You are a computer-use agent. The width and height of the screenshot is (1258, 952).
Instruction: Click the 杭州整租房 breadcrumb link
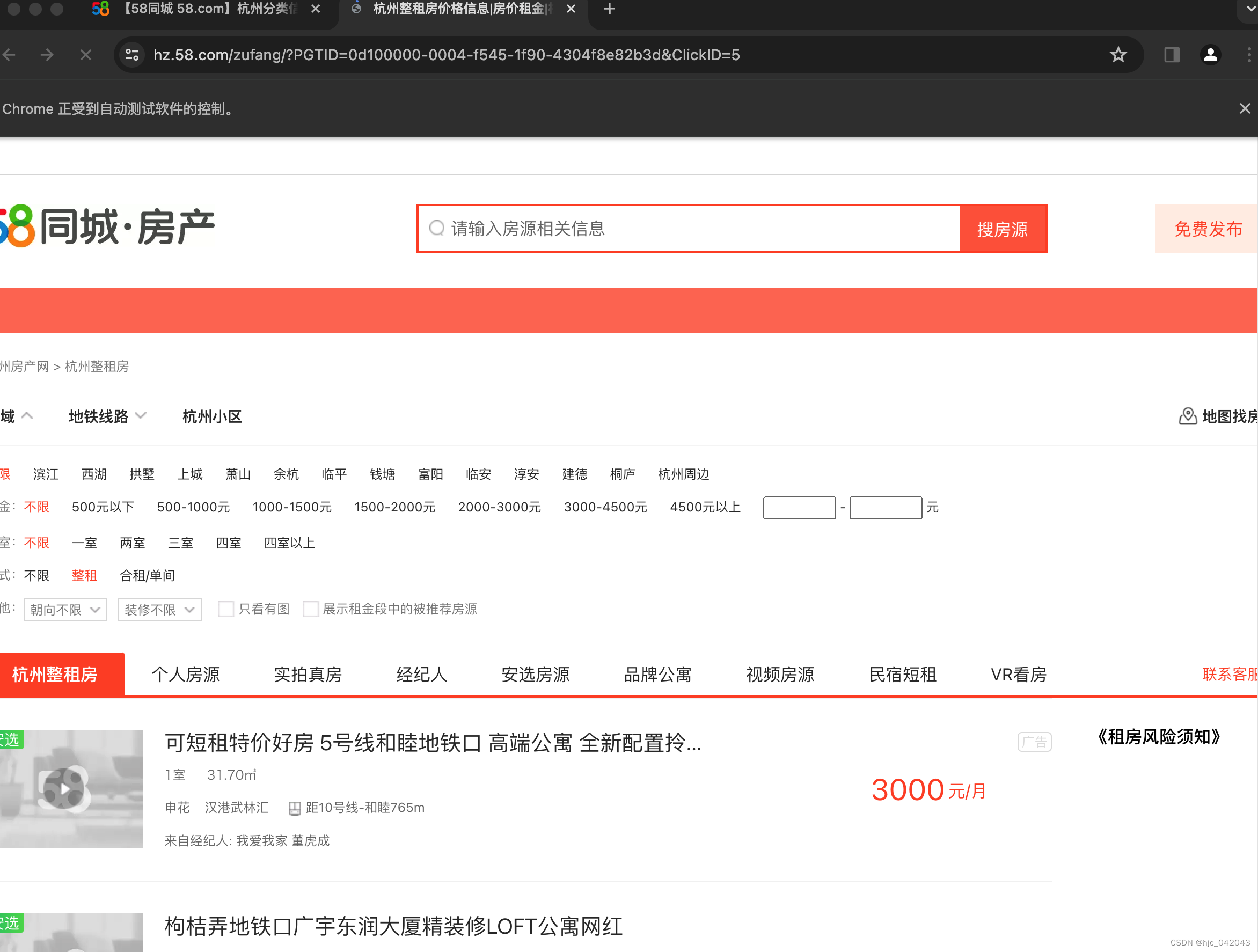coord(97,366)
